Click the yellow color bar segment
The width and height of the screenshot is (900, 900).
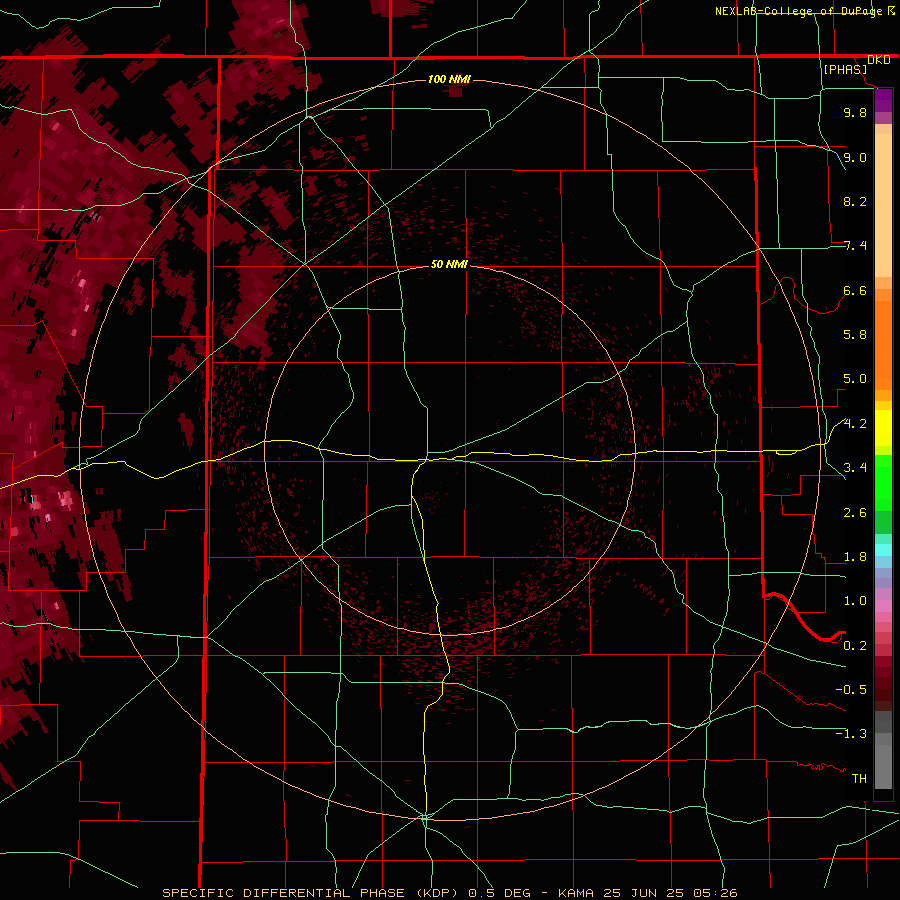point(883,428)
